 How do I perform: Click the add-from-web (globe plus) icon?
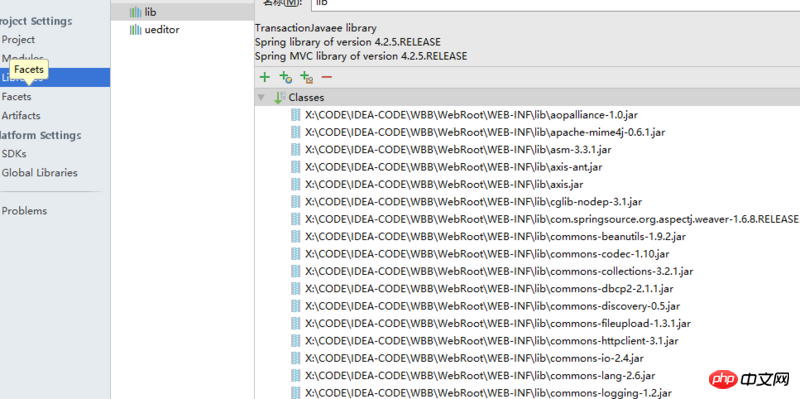pos(286,77)
